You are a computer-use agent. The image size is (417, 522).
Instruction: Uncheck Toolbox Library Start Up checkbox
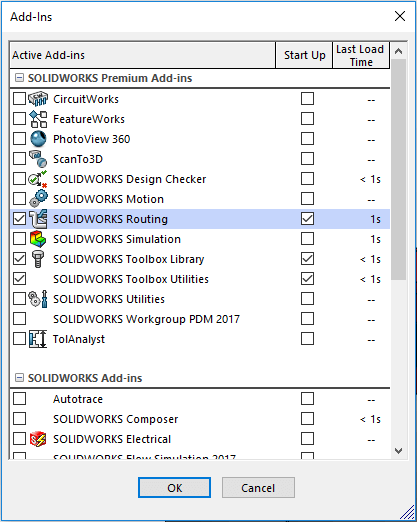307,259
